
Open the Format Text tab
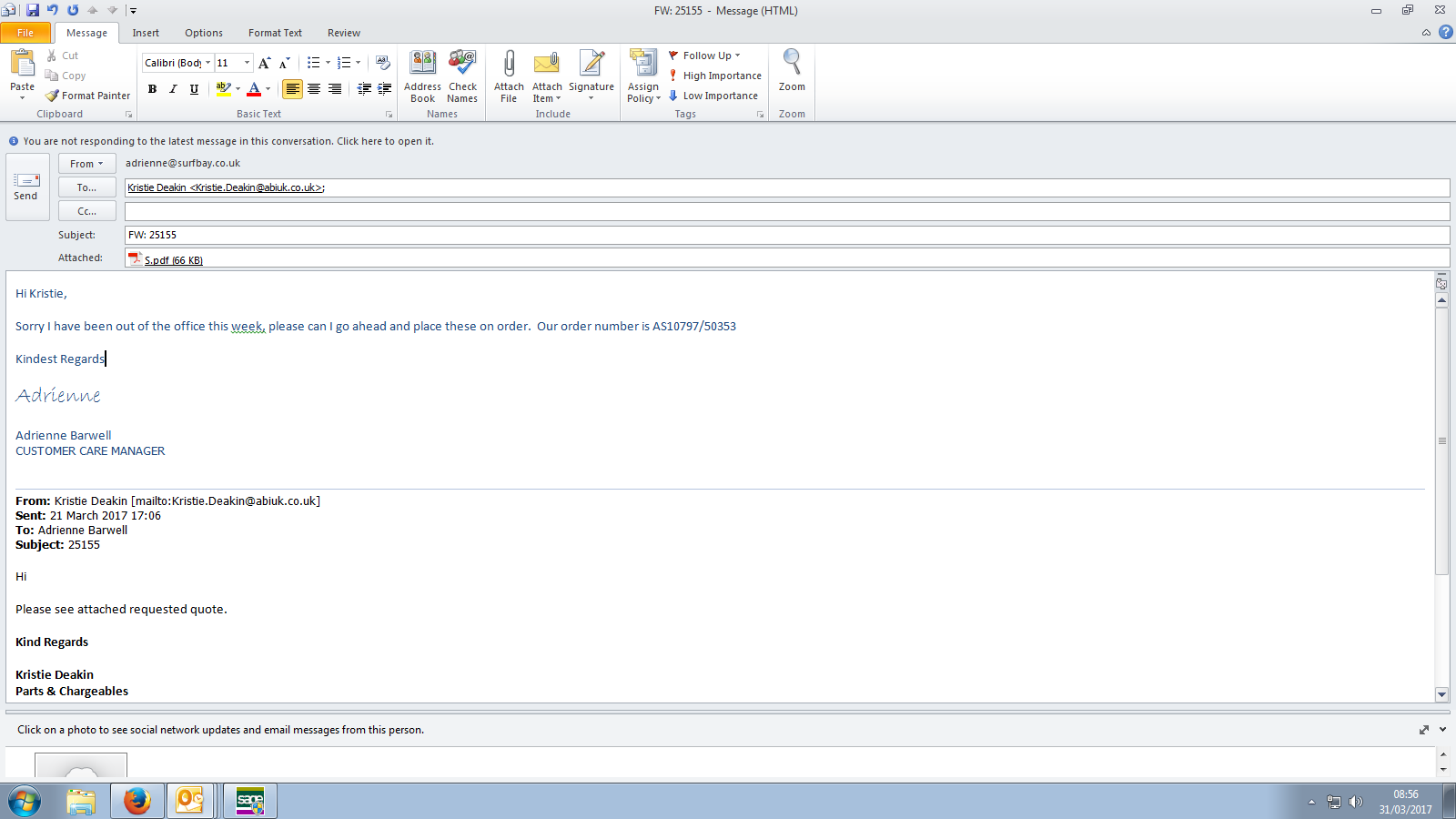tap(275, 33)
